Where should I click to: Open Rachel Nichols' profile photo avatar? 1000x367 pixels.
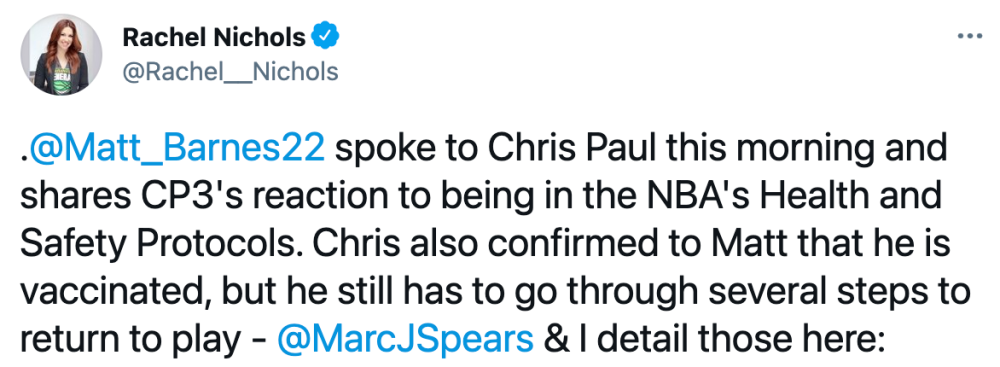(x=61, y=55)
